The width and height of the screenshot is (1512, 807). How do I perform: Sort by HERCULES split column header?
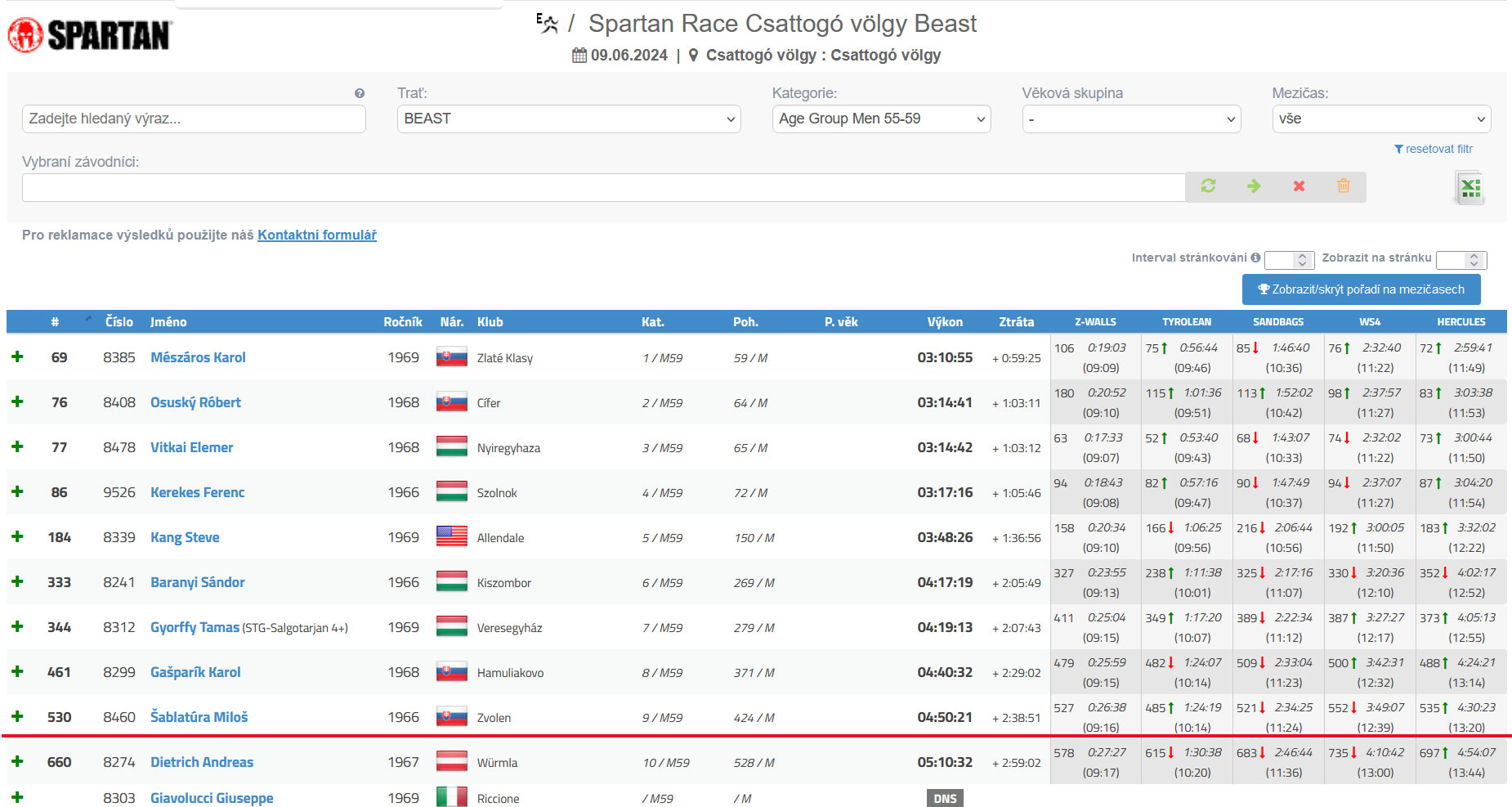[1461, 322]
